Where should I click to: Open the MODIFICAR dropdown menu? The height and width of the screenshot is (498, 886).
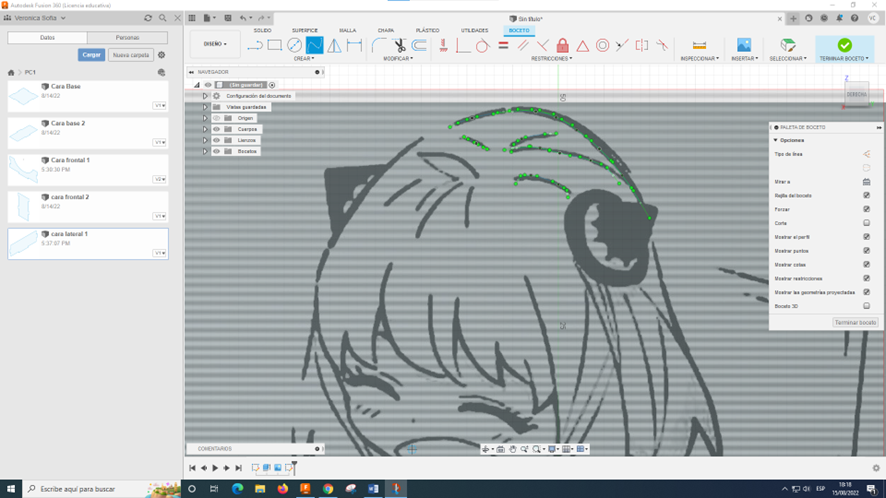pyautogui.click(x=398, y=59)
